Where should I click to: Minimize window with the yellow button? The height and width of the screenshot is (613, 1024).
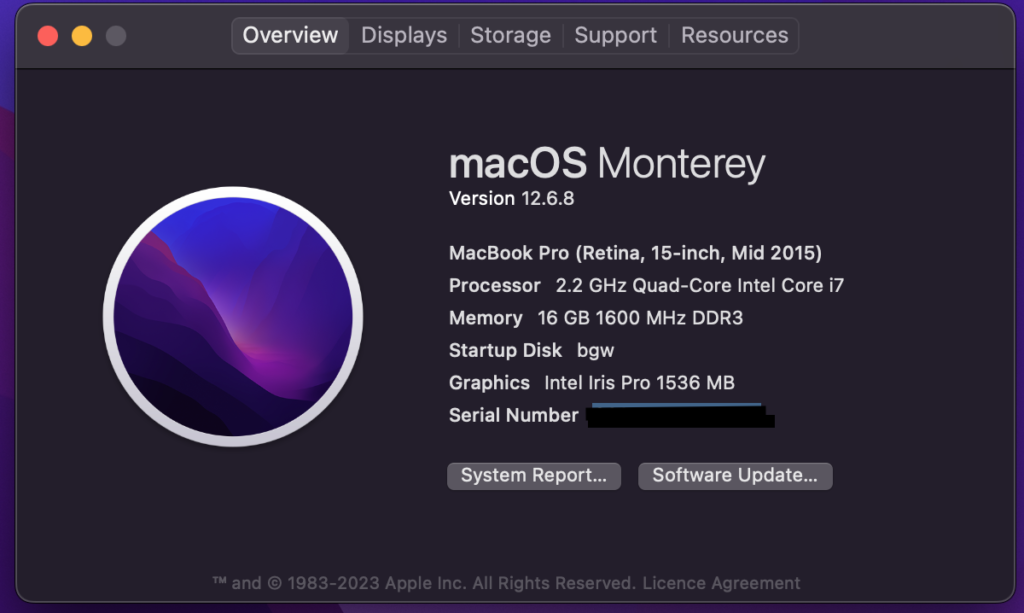[x=82, y=36]
